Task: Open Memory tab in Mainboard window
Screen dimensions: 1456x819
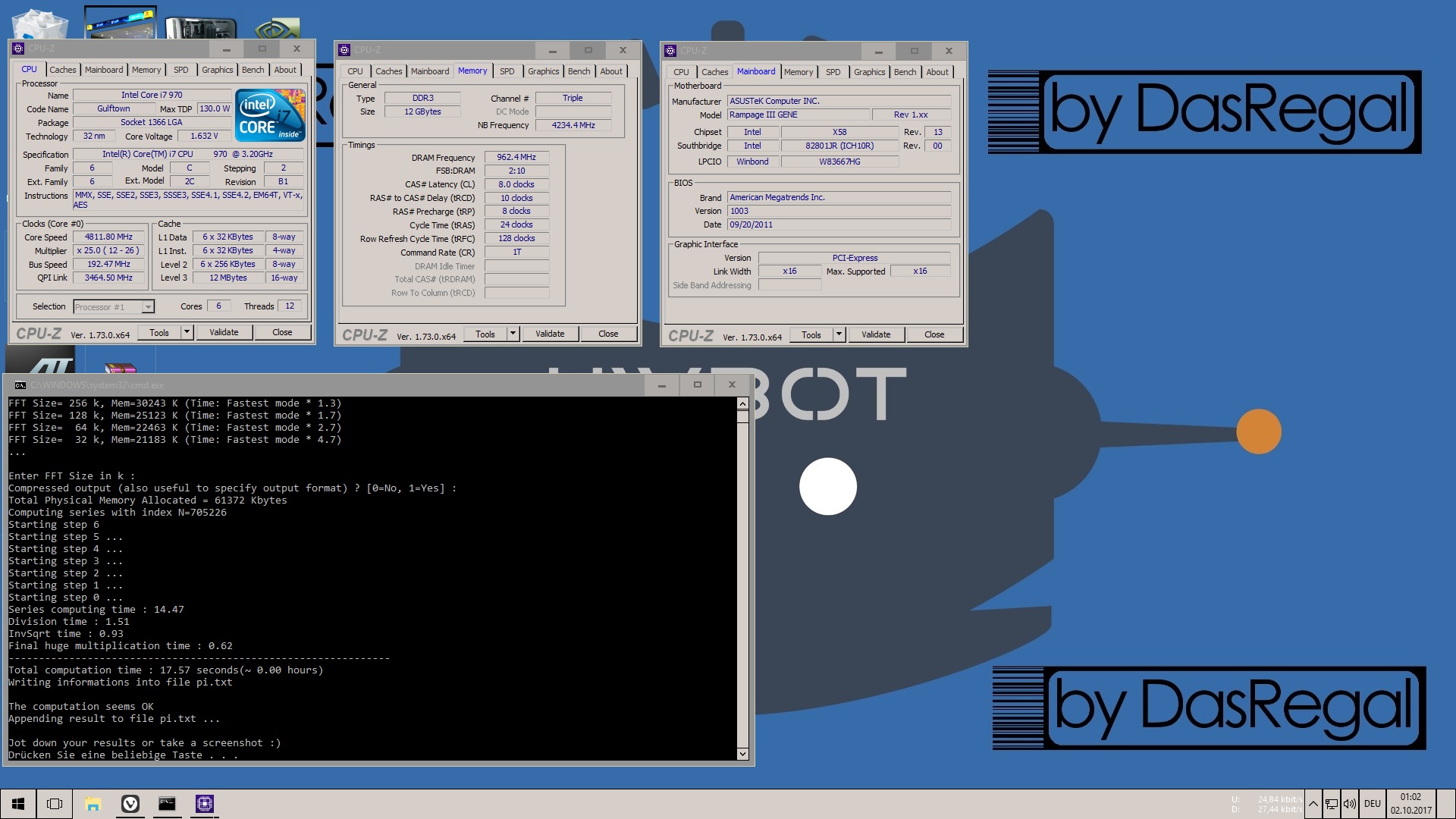Action: click(799, 72)
